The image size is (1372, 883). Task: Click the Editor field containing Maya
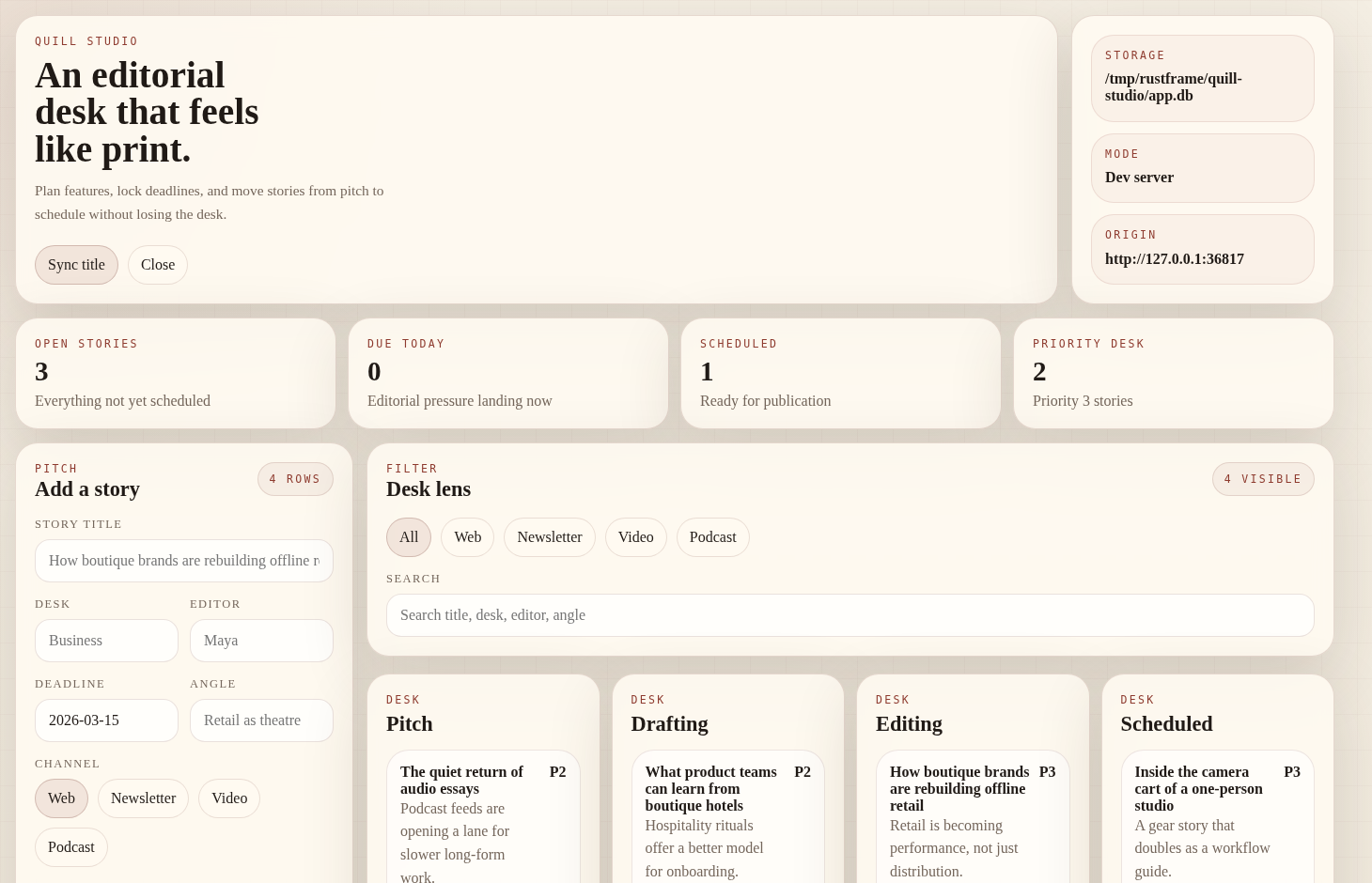(x=261, y=641)
